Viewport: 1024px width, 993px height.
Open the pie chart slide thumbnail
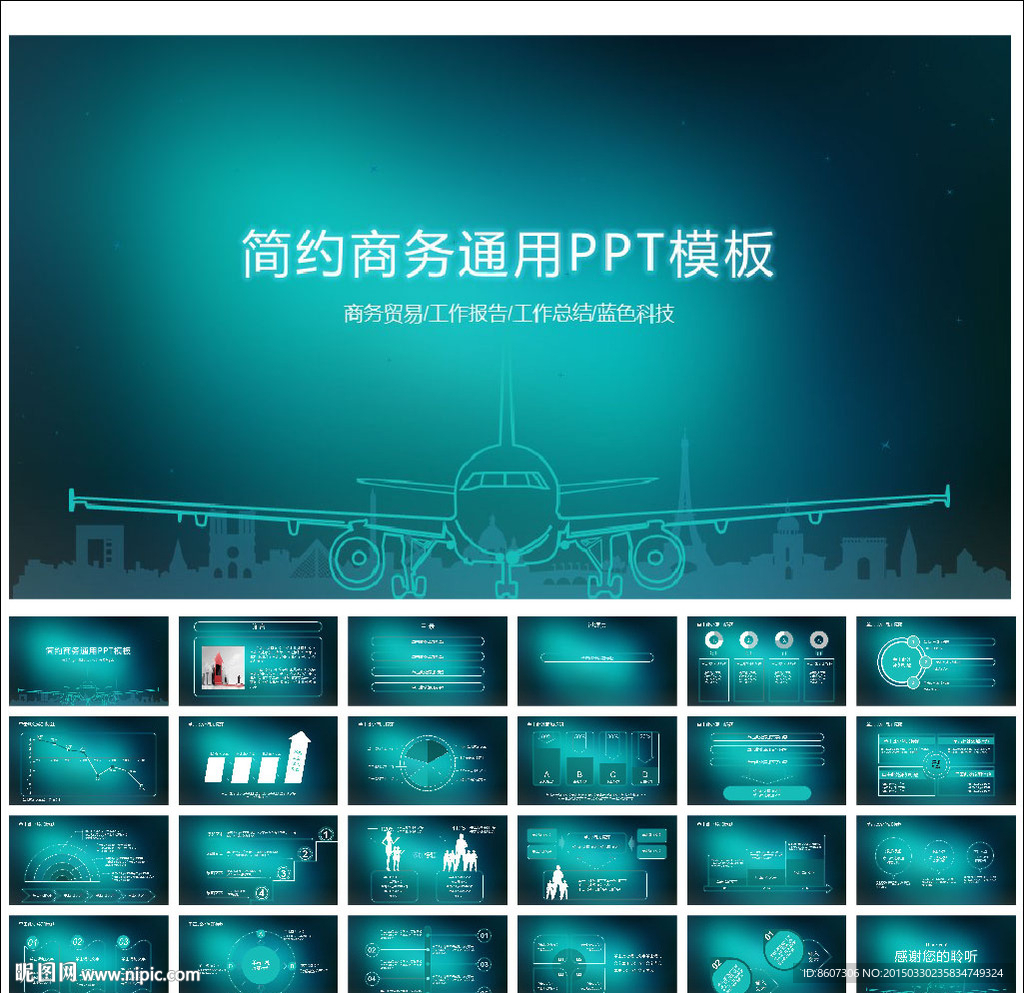pyautogui.click(x=427, y=761)
